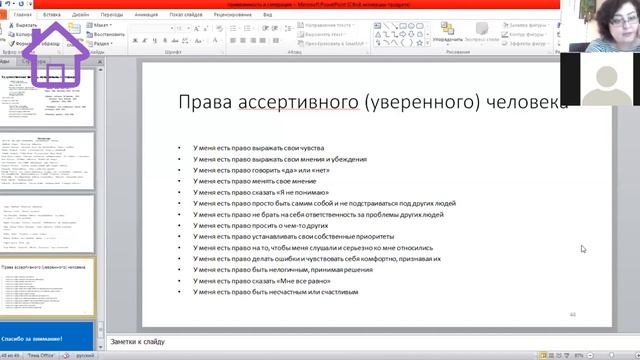Click русский language in status bar

tap(85, 356)
